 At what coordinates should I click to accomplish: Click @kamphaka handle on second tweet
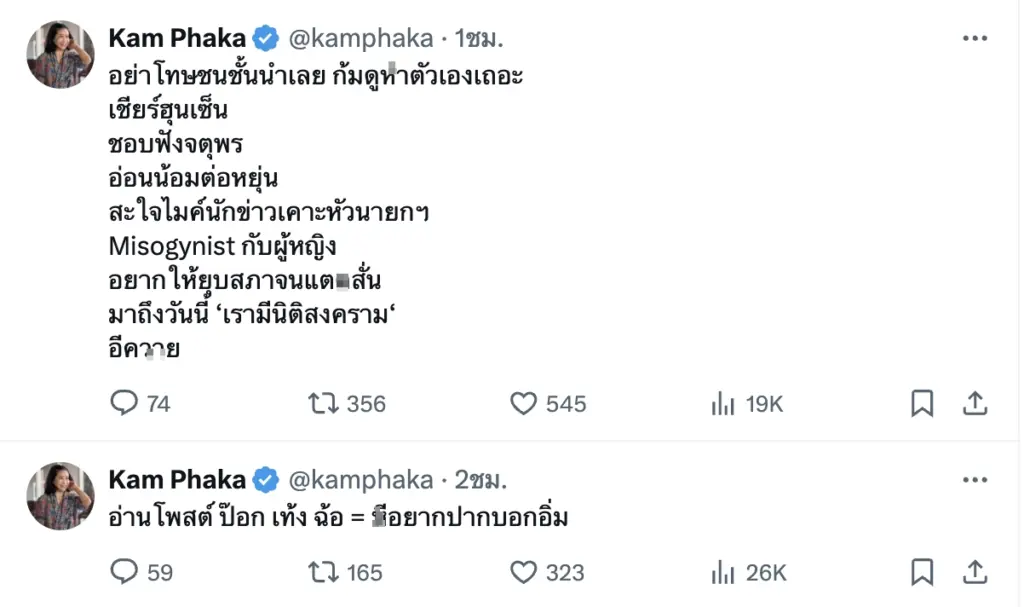361,480
